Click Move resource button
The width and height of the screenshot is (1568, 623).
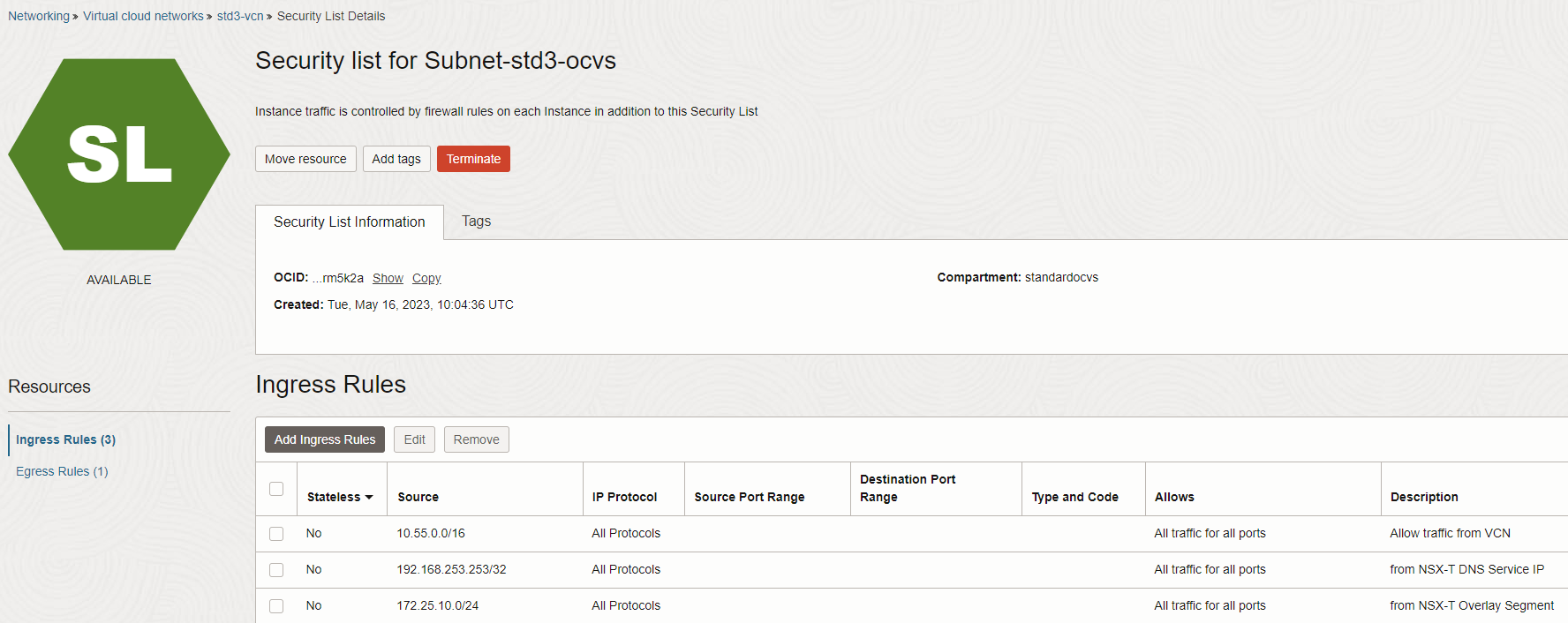pyautogui.click(x=305, y=159)
